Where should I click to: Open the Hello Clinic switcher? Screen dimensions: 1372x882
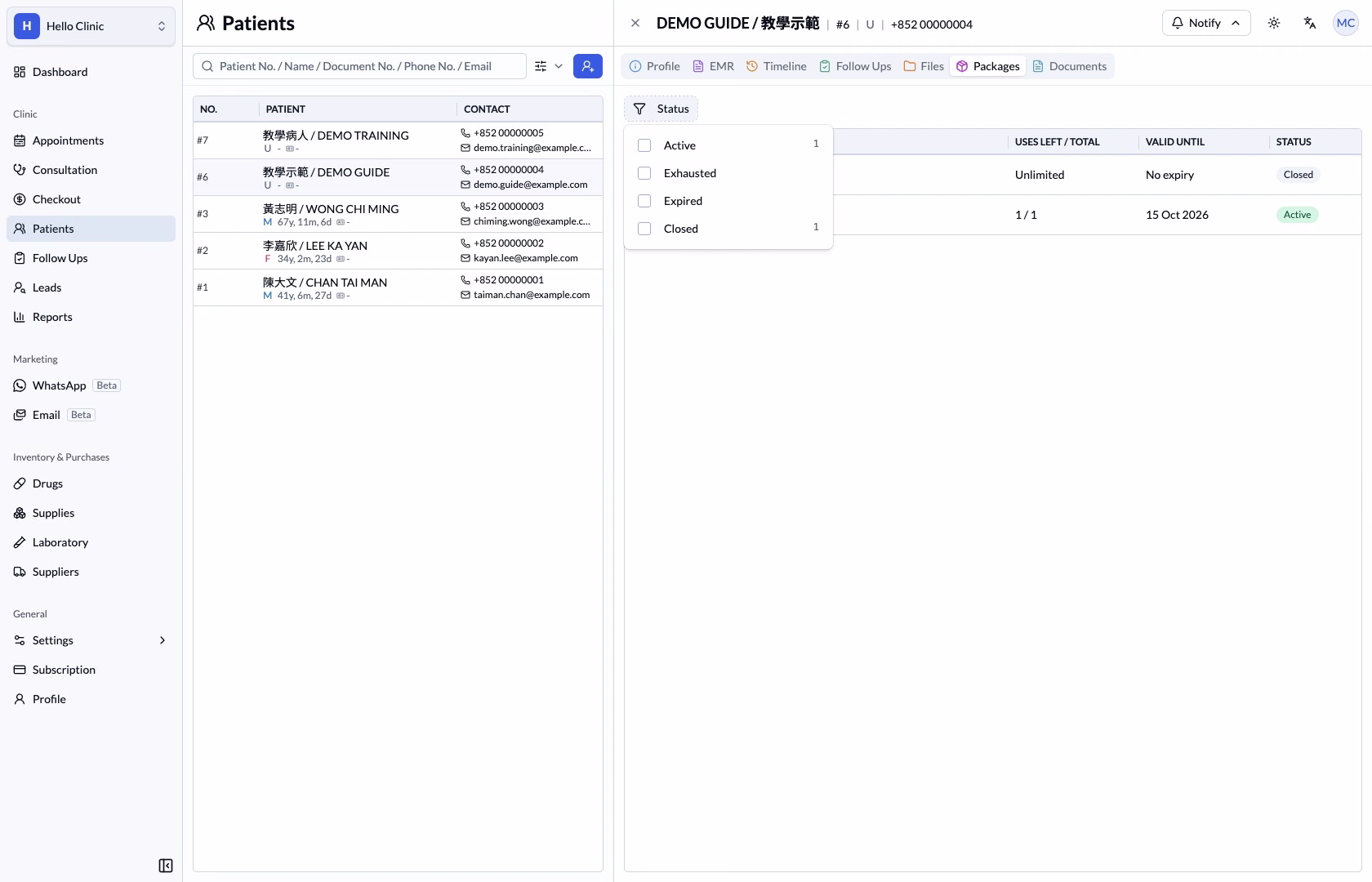coord(91,26)
